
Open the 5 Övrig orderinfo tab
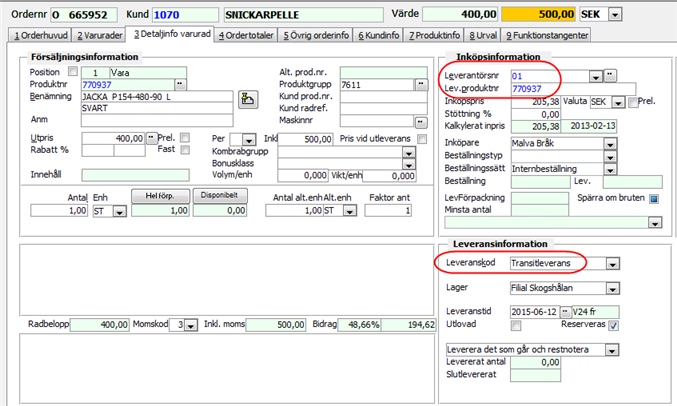(316, 35)
